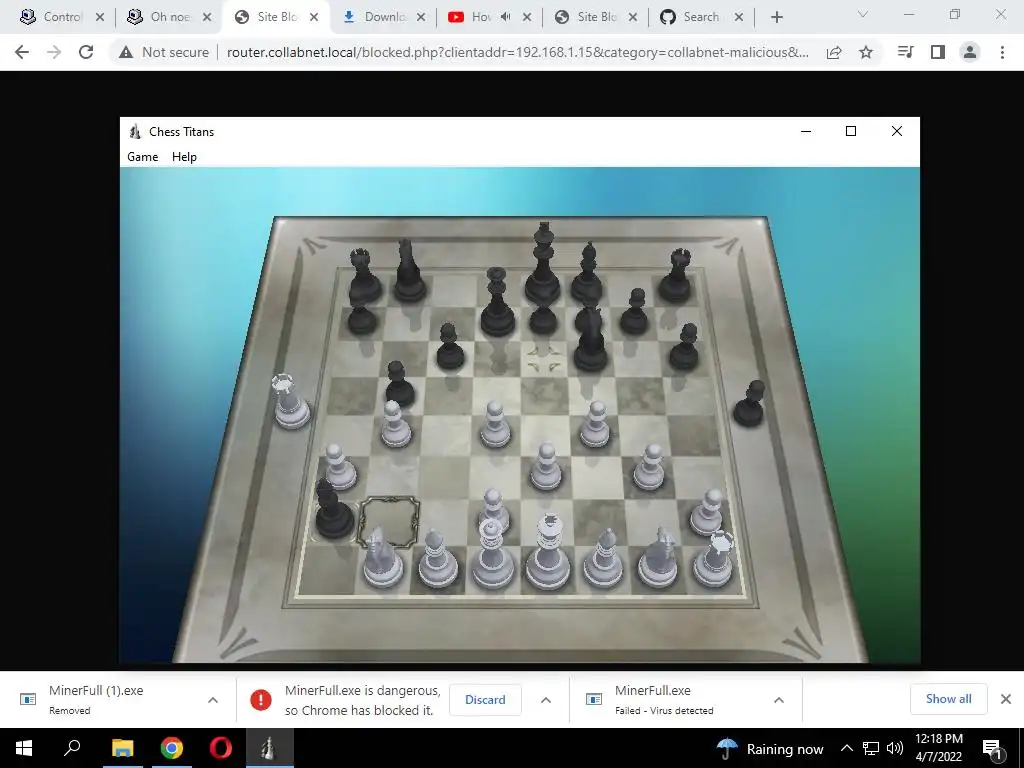Click the Chrome taskbar icon
Screen dimensions: 1024x768
click(x=172, y=748)
